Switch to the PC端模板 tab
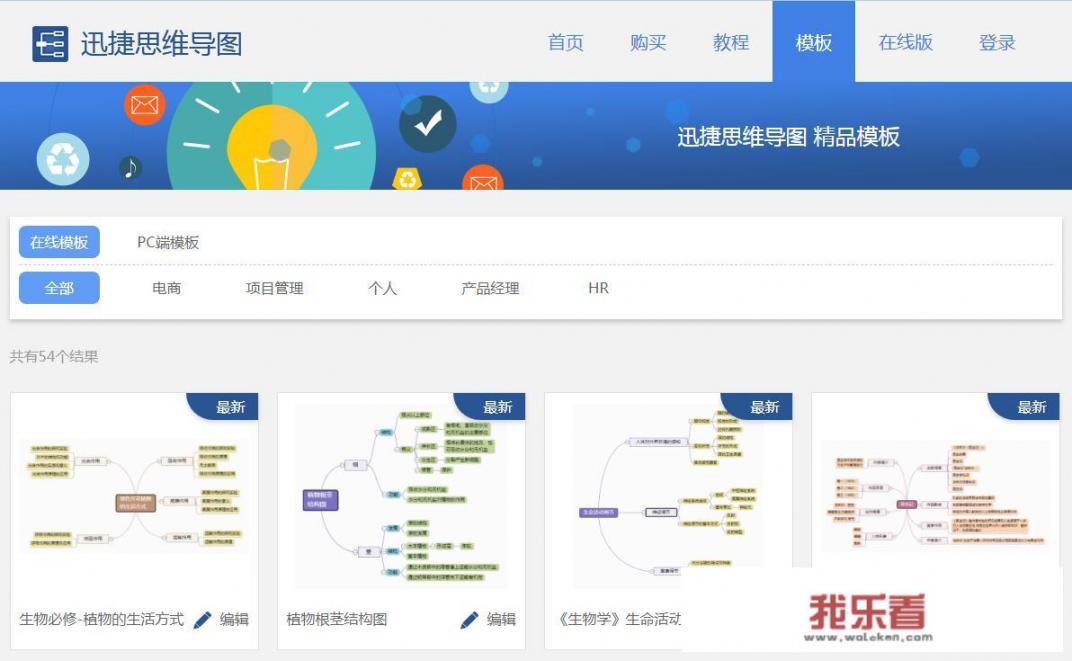 168,242
